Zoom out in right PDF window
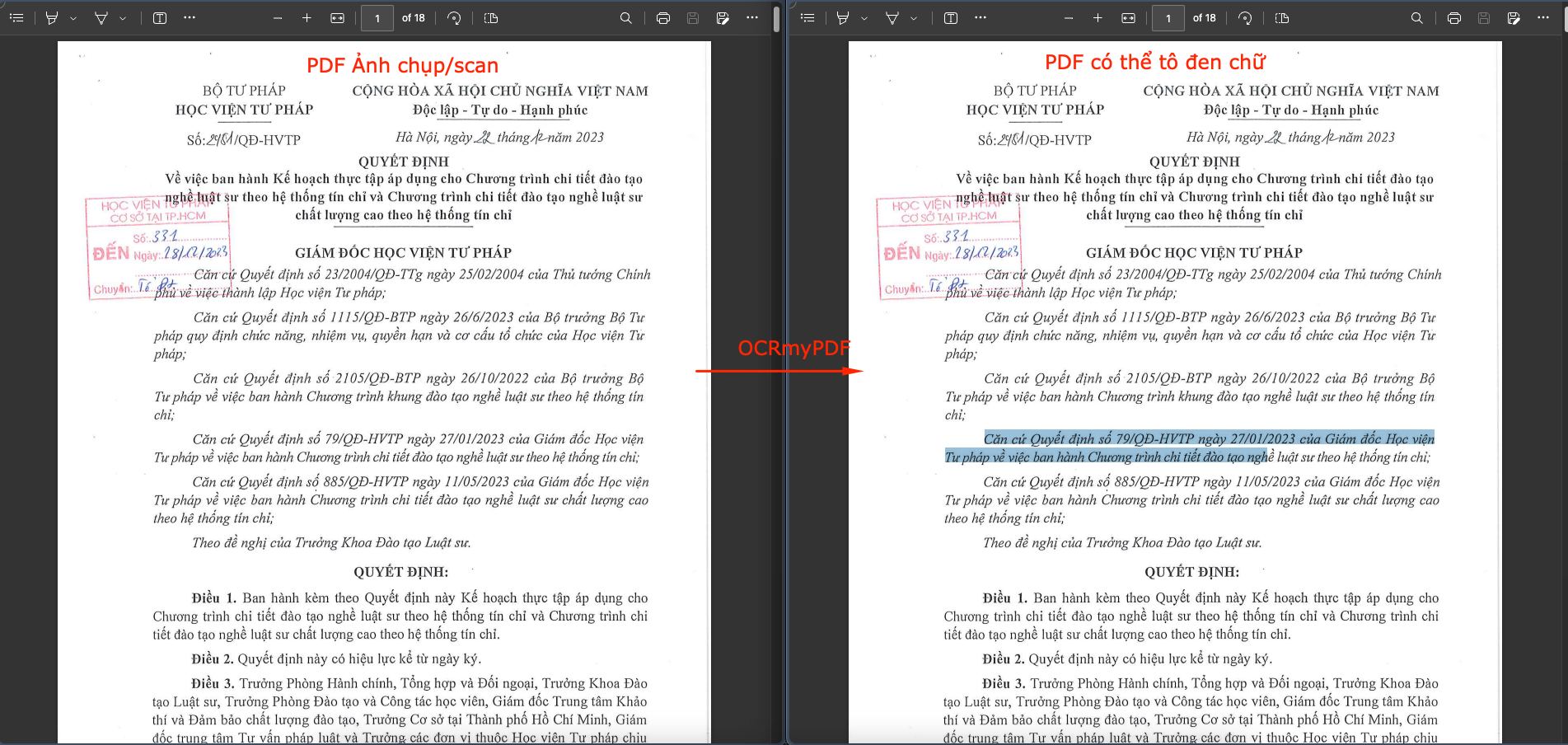 1069,17
